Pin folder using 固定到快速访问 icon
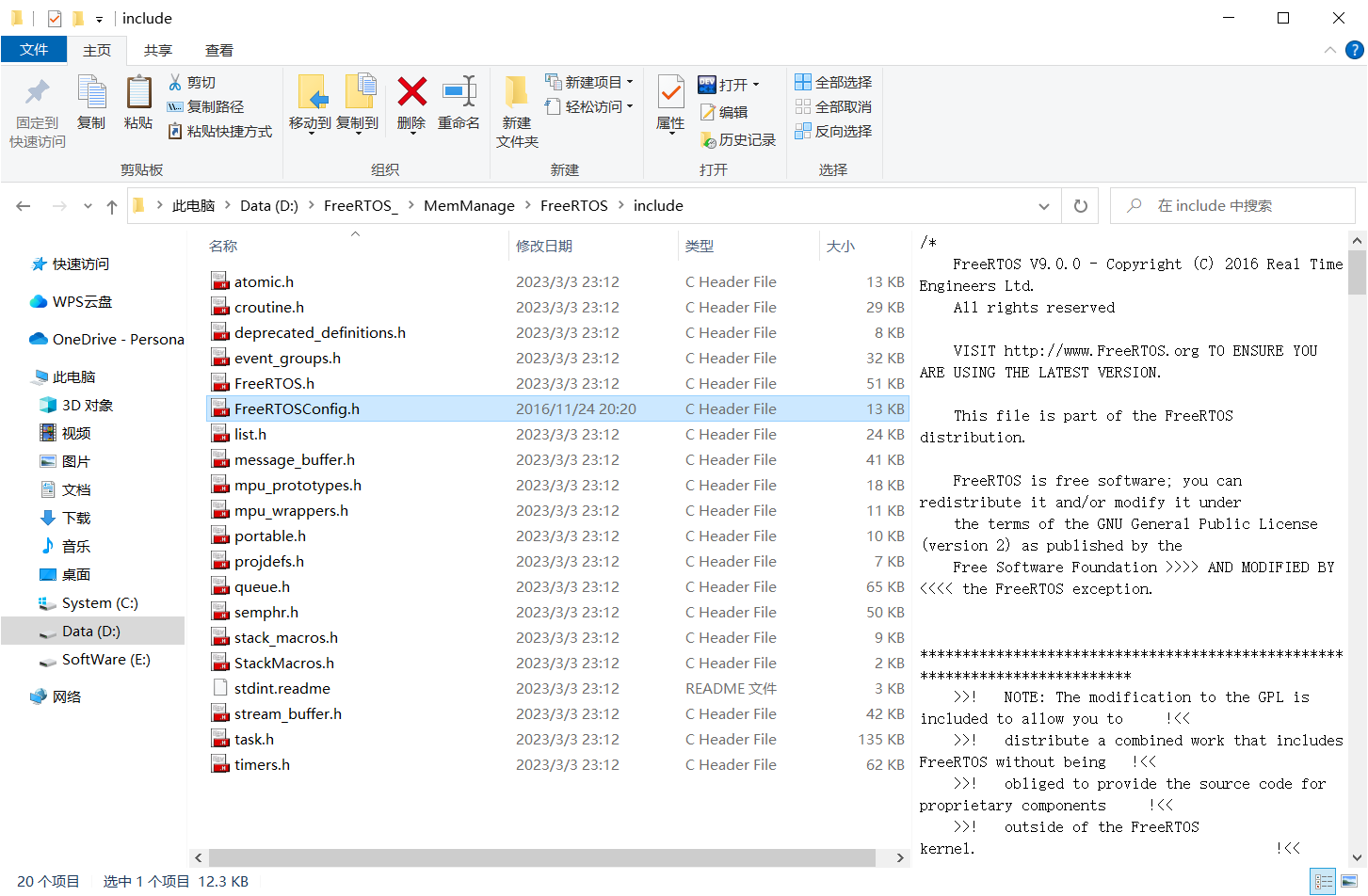 pos(35,106)
